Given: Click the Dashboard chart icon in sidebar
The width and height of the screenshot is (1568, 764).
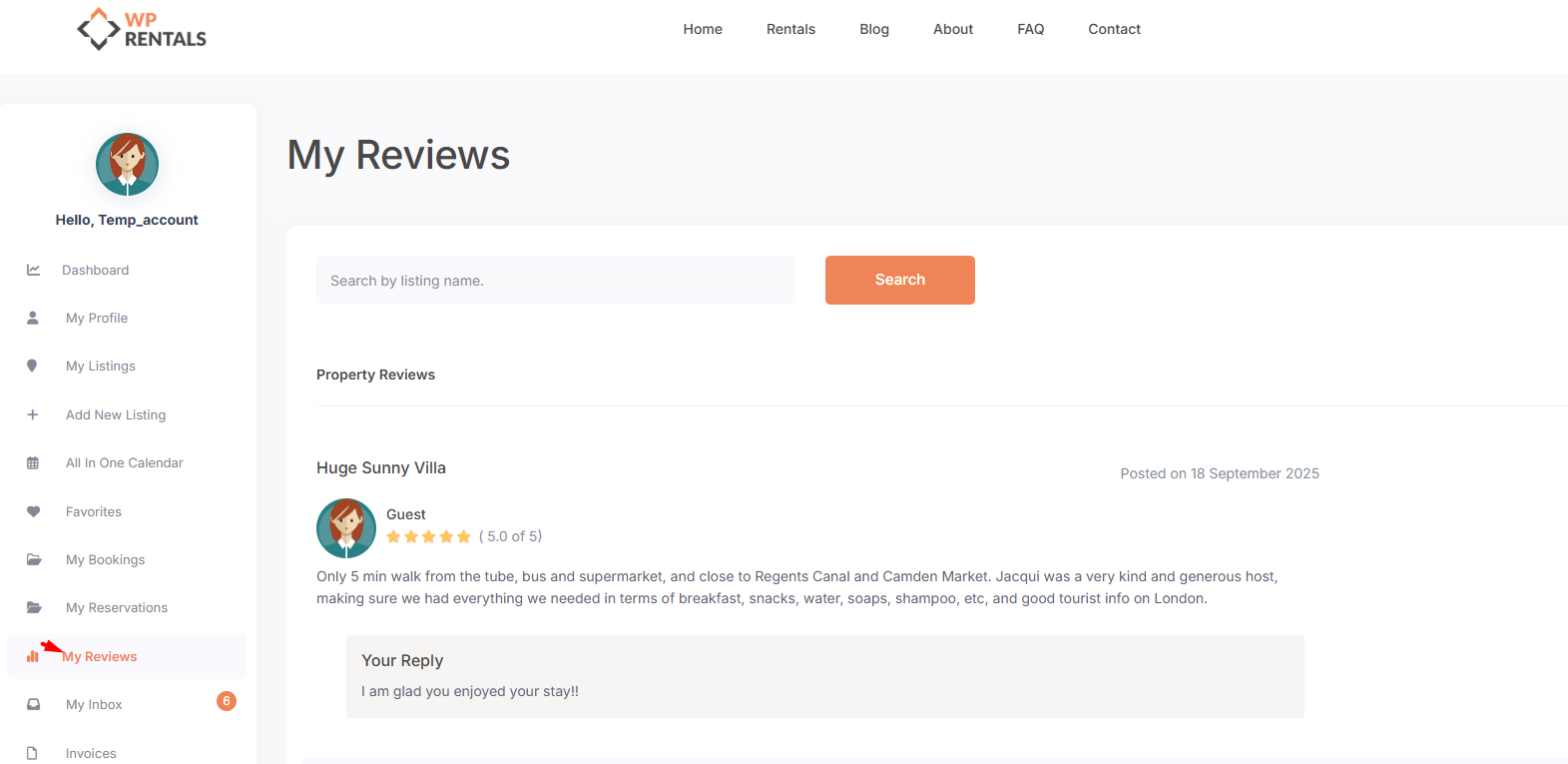Looking at the screenshot, I should 33,270.
